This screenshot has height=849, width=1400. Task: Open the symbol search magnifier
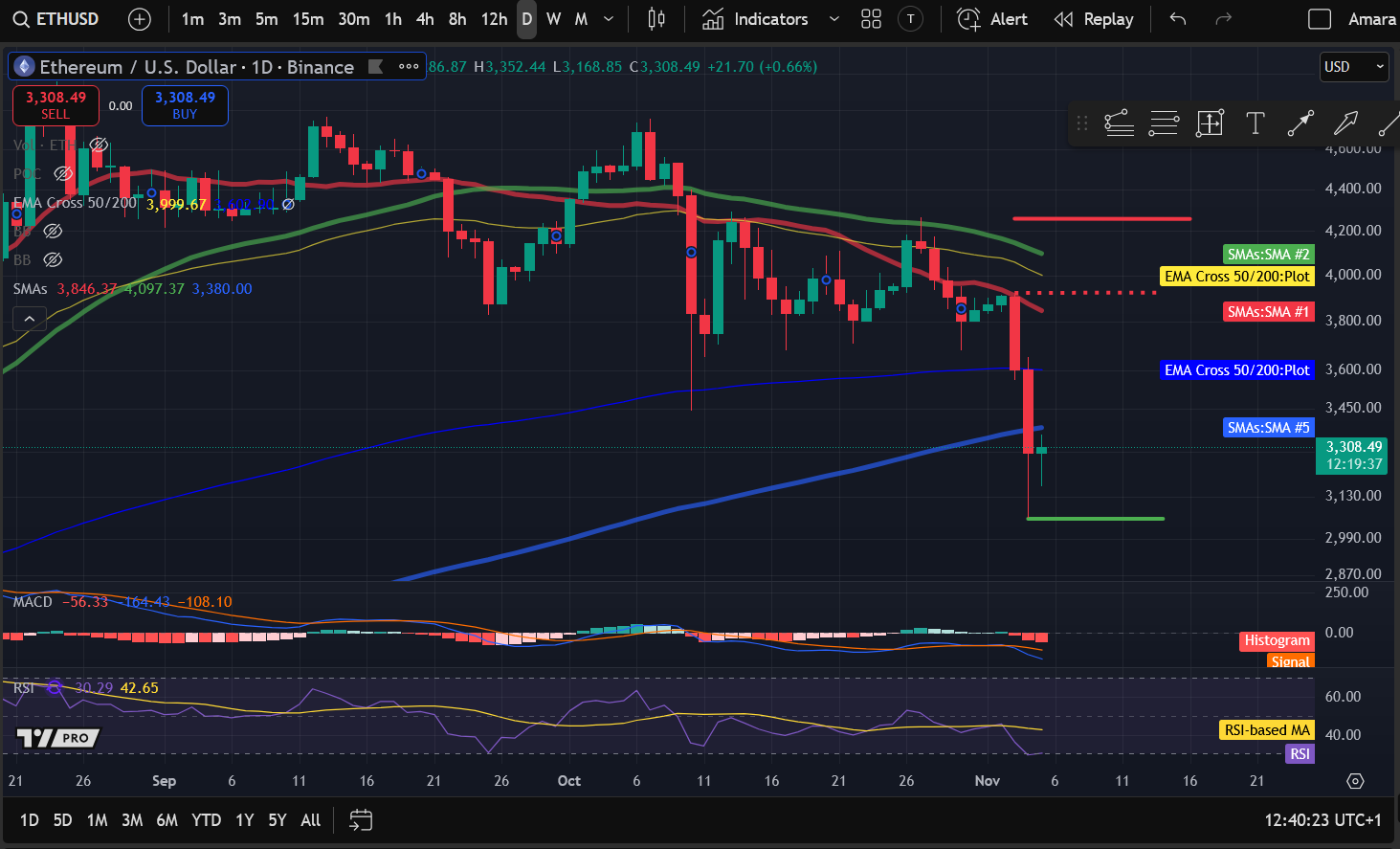[21, 18]
